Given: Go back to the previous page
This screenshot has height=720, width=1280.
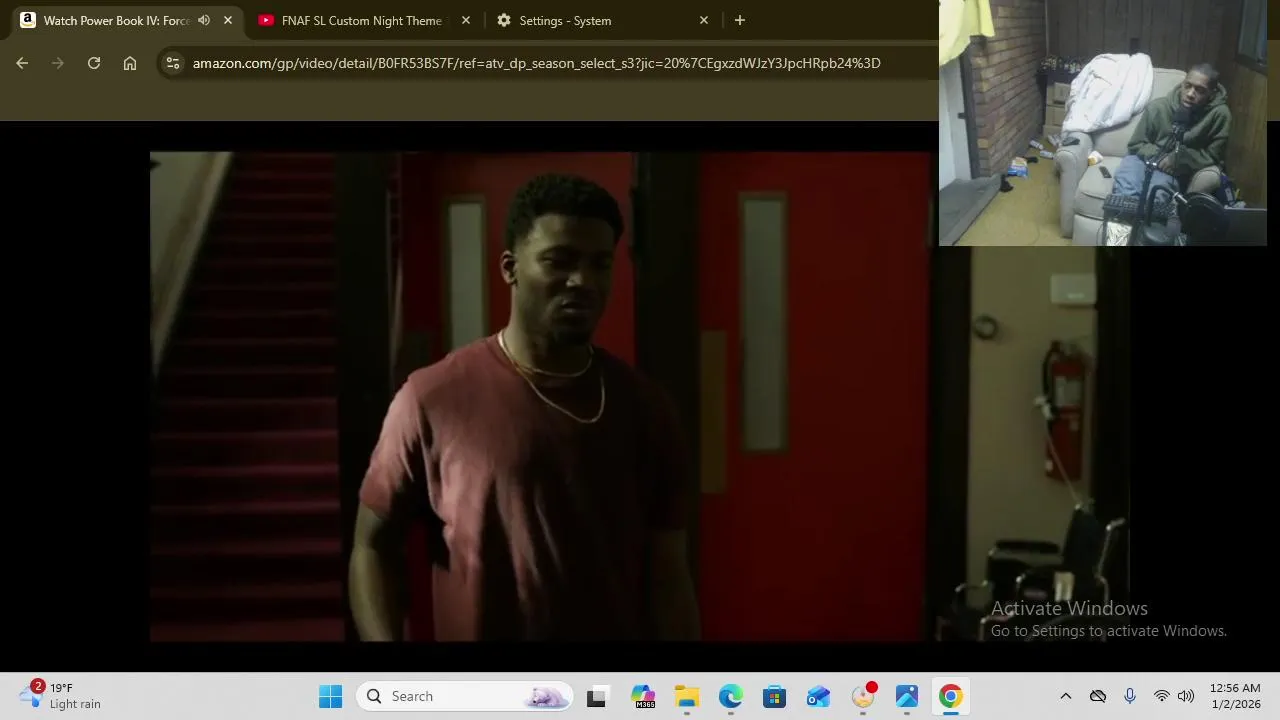Looking at the screenshot, I should pyautogui.click(x=22, y=63).
